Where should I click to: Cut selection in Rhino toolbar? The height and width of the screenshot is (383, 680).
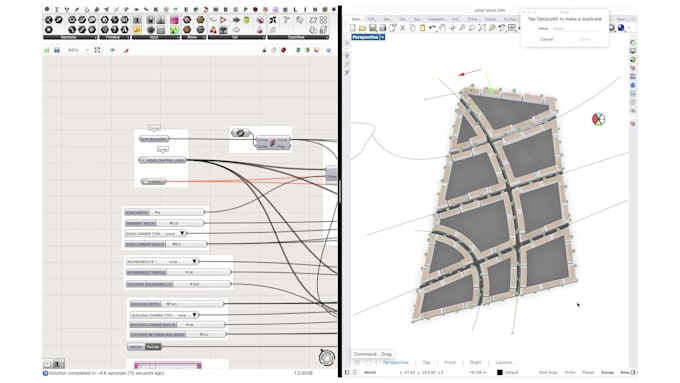[402, 28]
